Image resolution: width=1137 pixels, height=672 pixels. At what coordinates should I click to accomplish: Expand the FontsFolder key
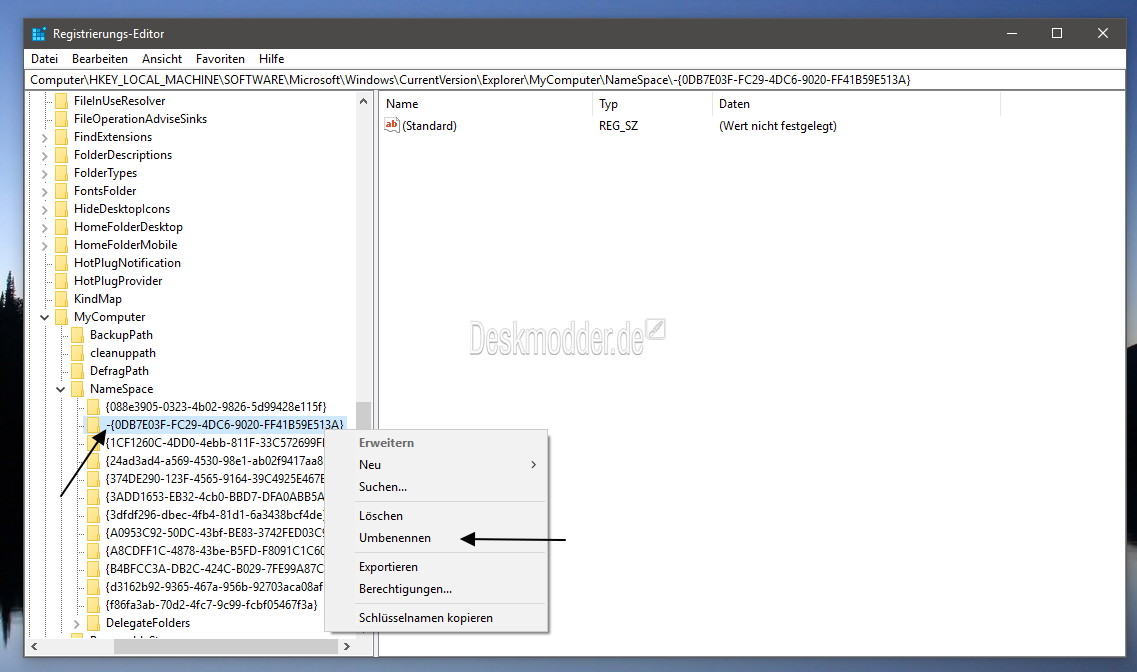tap(45, 191)
